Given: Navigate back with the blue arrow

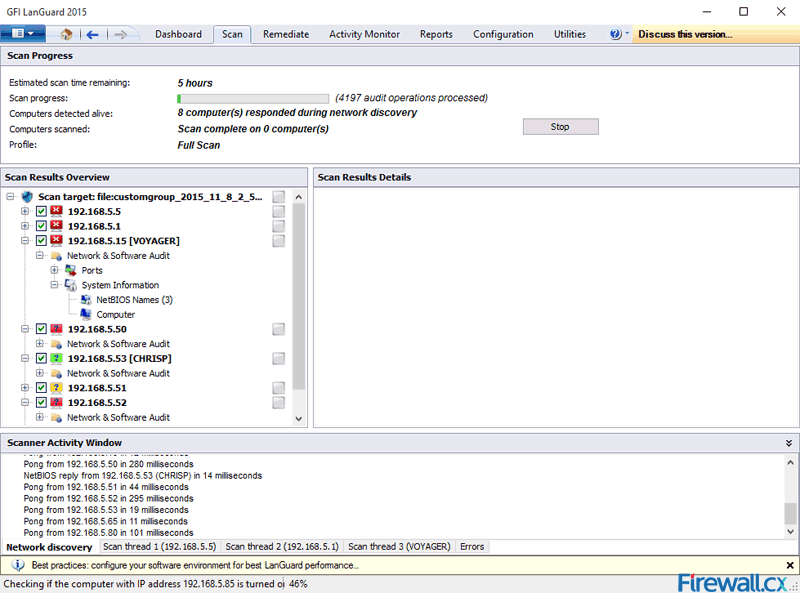Looking at the screenshot, I should (x=92, y=34).
